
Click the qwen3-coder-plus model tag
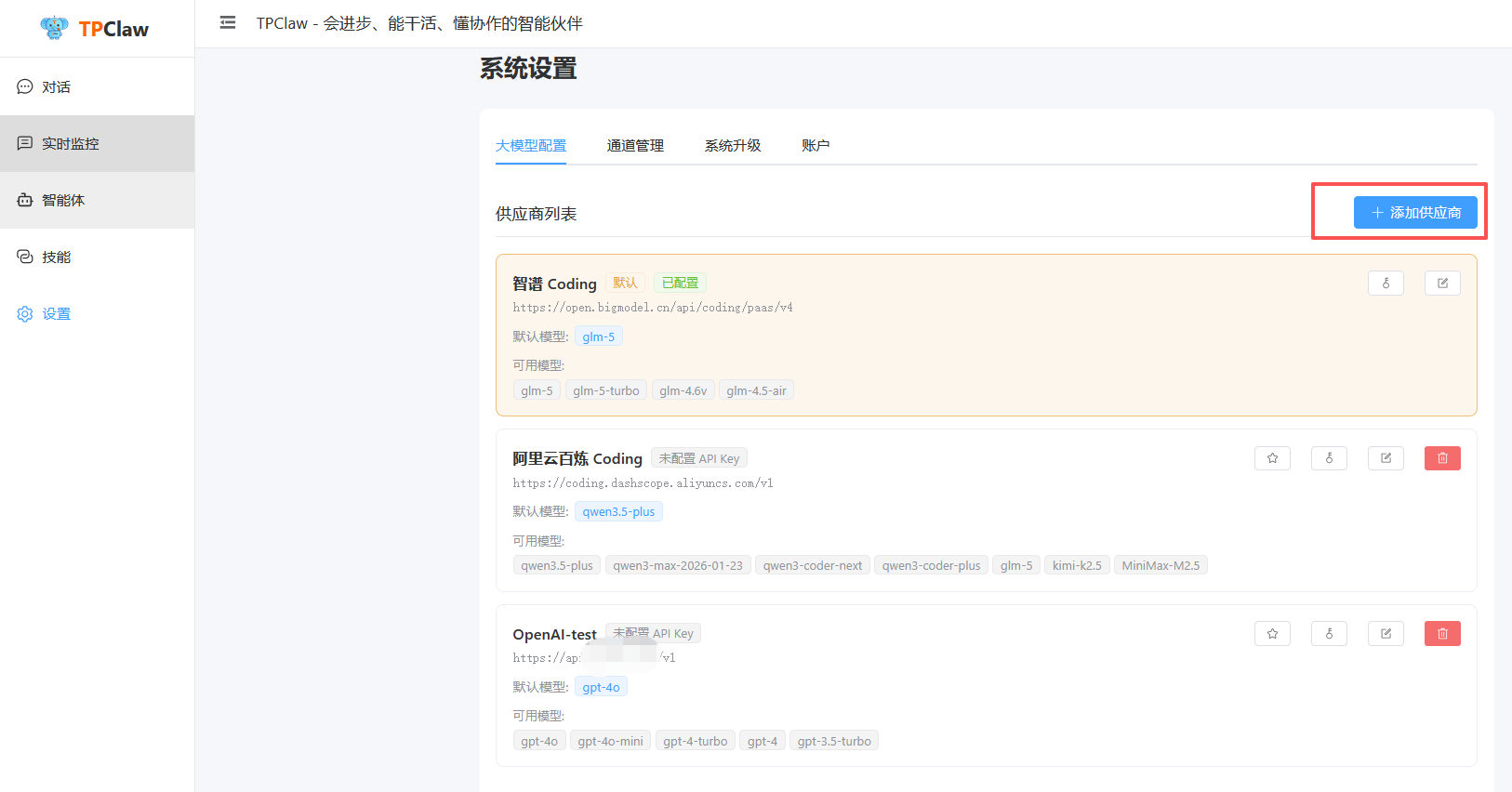[931, 565]
